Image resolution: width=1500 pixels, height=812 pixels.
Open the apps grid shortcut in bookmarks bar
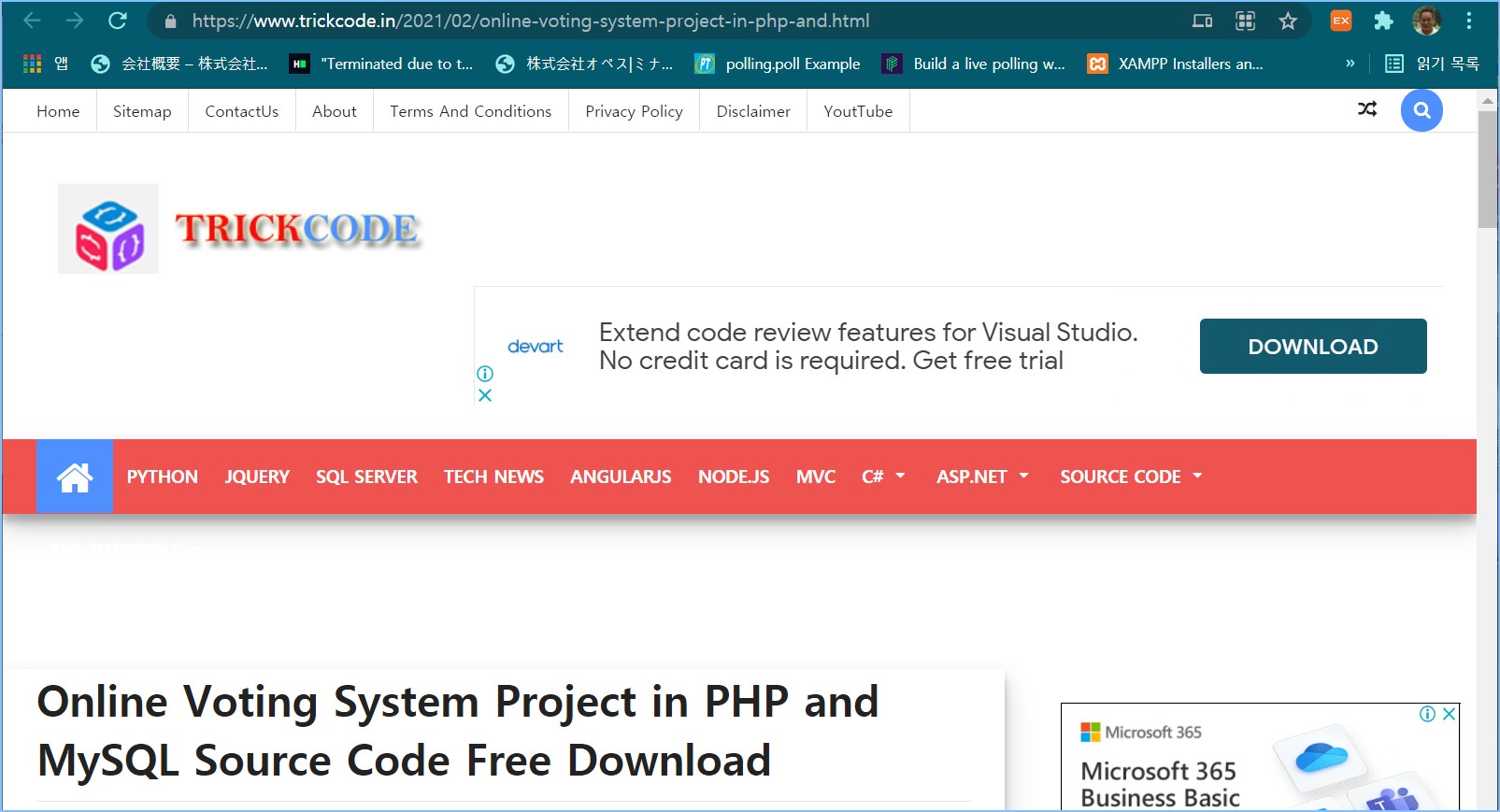coord(33,64)
